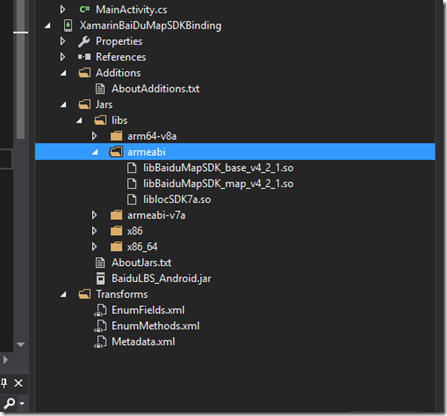Click the Transforms folder icon
The width and height of the screenshot is (447, 416).
(x=85, y=294)
